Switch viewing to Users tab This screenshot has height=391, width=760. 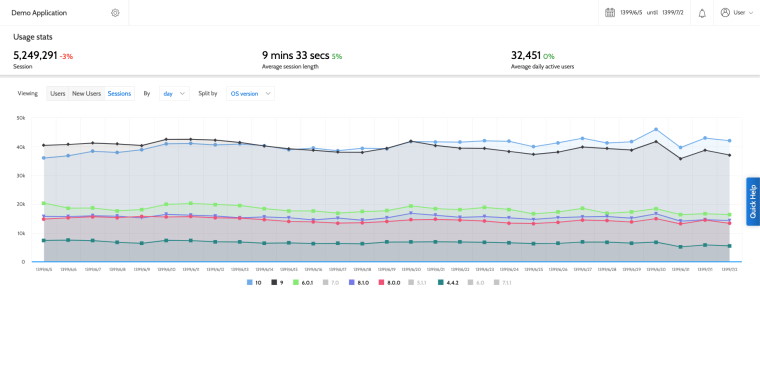pyautogui.click(x=58, y=94)
